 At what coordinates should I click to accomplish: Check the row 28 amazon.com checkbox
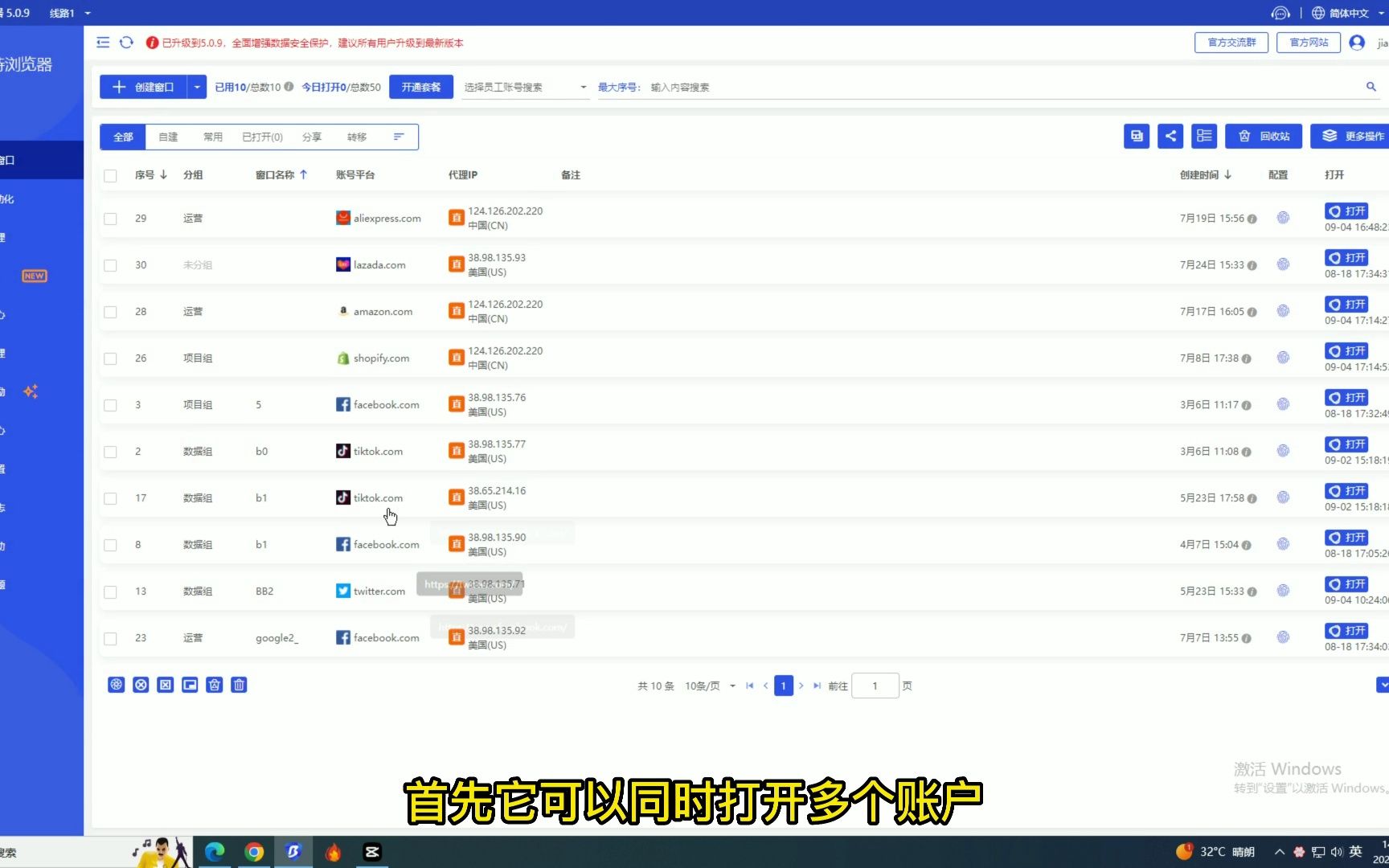[110, 312]
